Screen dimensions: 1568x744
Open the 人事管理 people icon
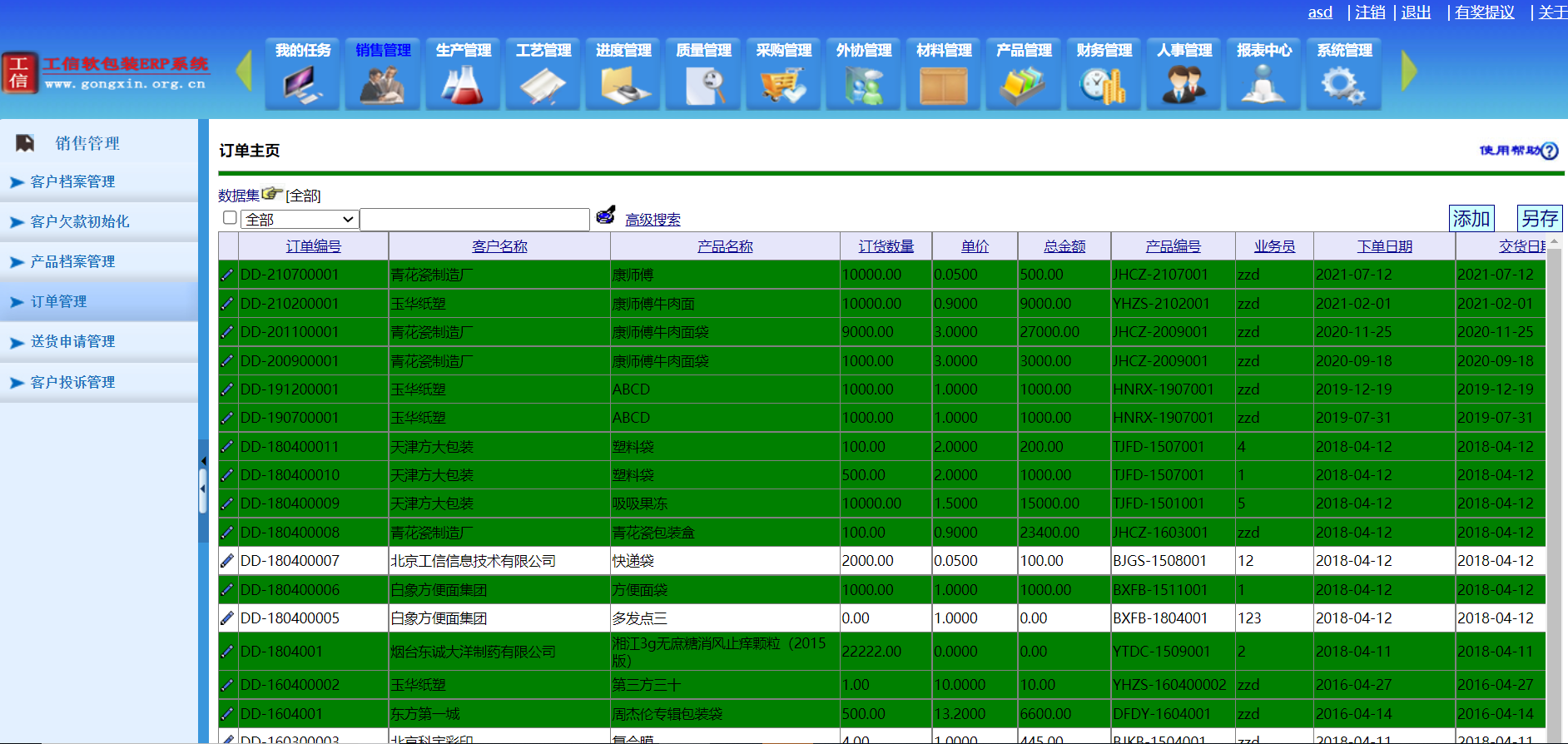[x=1183, y=74]
